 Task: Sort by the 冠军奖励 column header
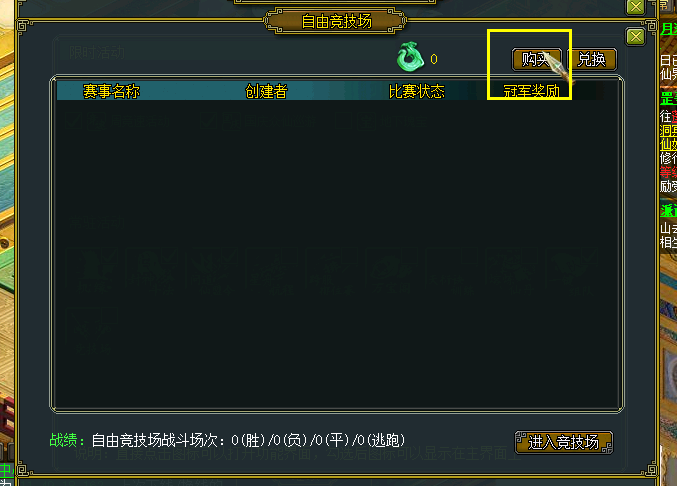coord(531,91)
